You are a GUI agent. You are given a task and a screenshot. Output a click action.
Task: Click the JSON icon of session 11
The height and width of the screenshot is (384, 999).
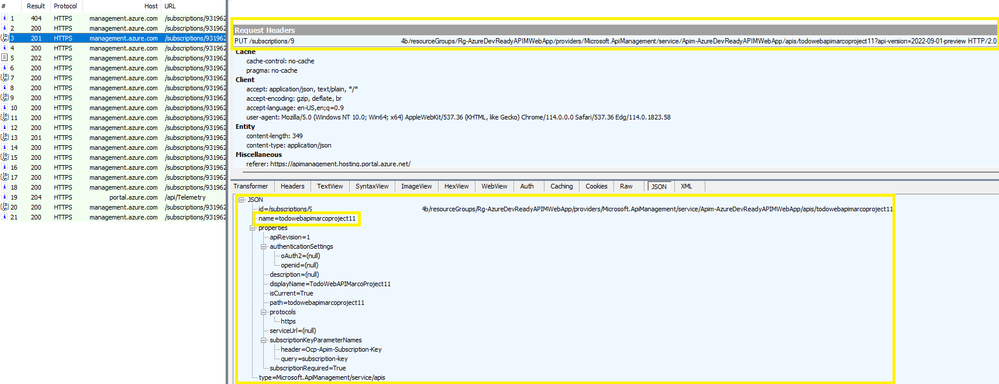[x=4, y=118]
